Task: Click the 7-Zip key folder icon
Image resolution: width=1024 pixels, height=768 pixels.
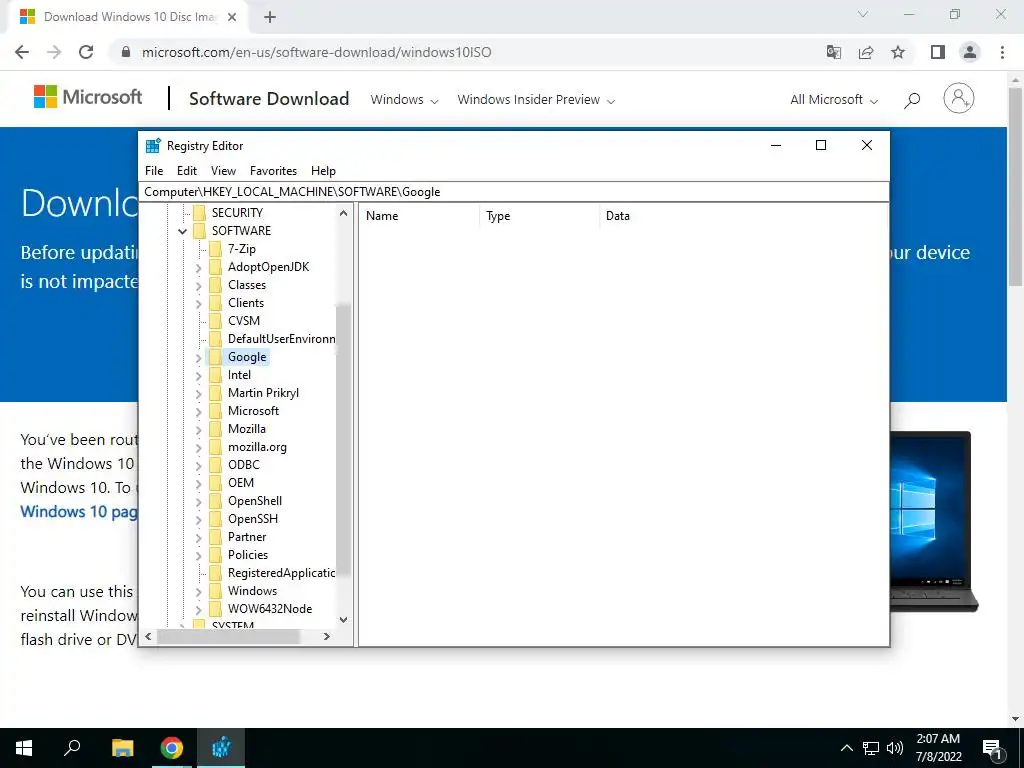Action: coord(215,249)
